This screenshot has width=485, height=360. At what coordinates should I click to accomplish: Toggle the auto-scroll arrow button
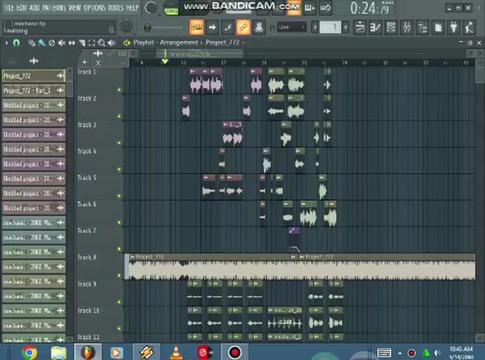212,27
